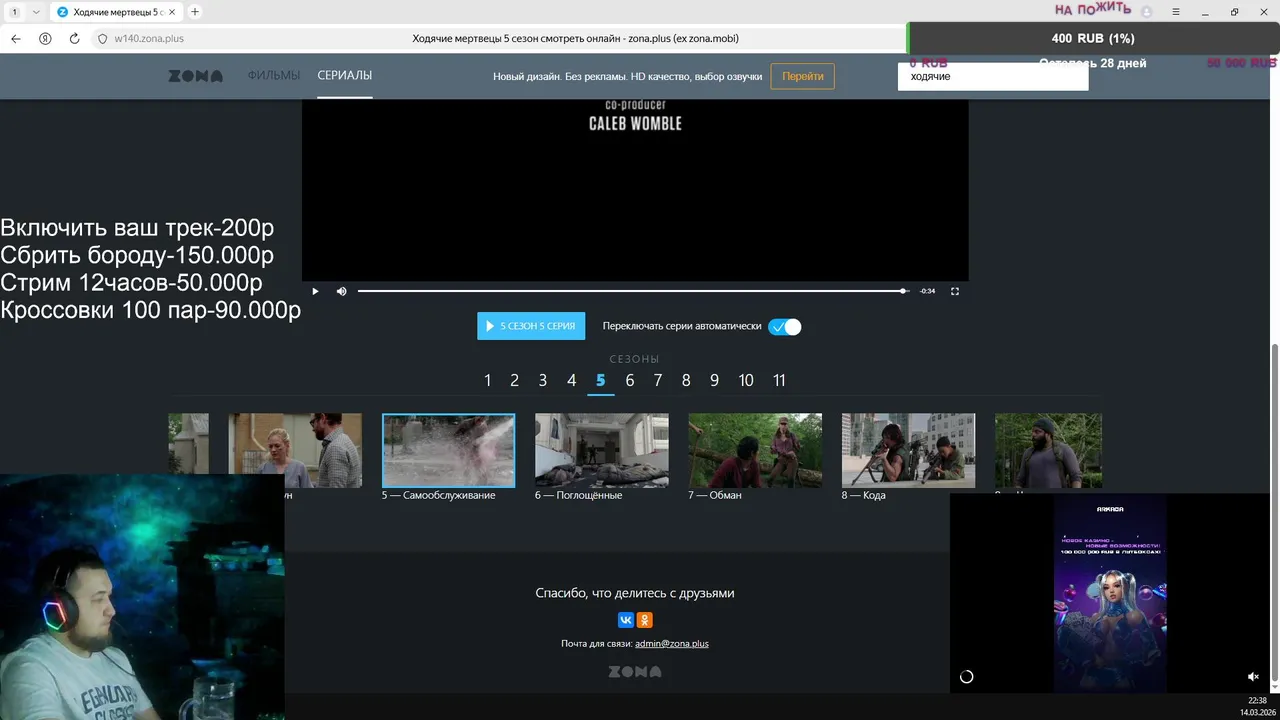Select season 2
Image resolution: width=1280 pixels, height=720 pixels.
point(515,380)
